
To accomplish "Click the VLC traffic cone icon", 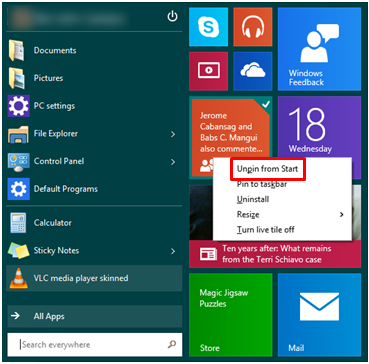I will tap(18, 278).
